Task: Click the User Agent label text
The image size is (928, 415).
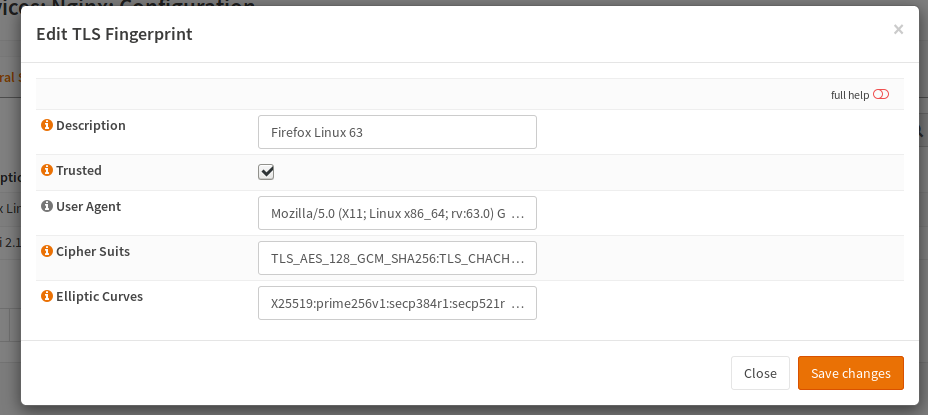Action: pyautogui.click(x=88, y=207)
